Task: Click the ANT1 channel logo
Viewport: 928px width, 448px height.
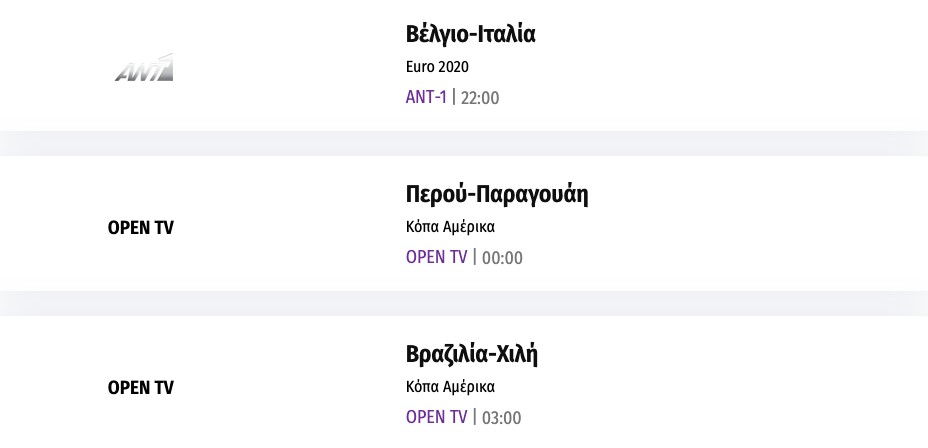Action: click(x=144, y=68)
